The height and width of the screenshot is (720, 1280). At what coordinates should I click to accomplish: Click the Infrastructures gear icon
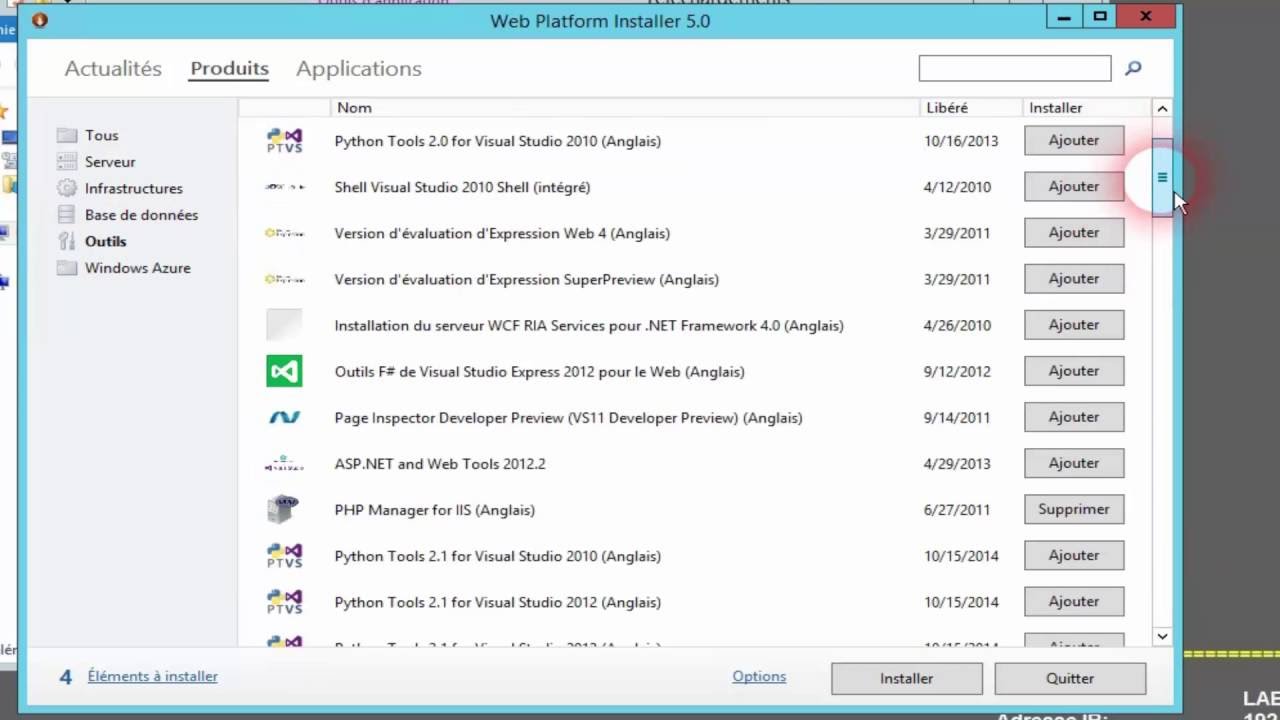(x=67, y=188)
